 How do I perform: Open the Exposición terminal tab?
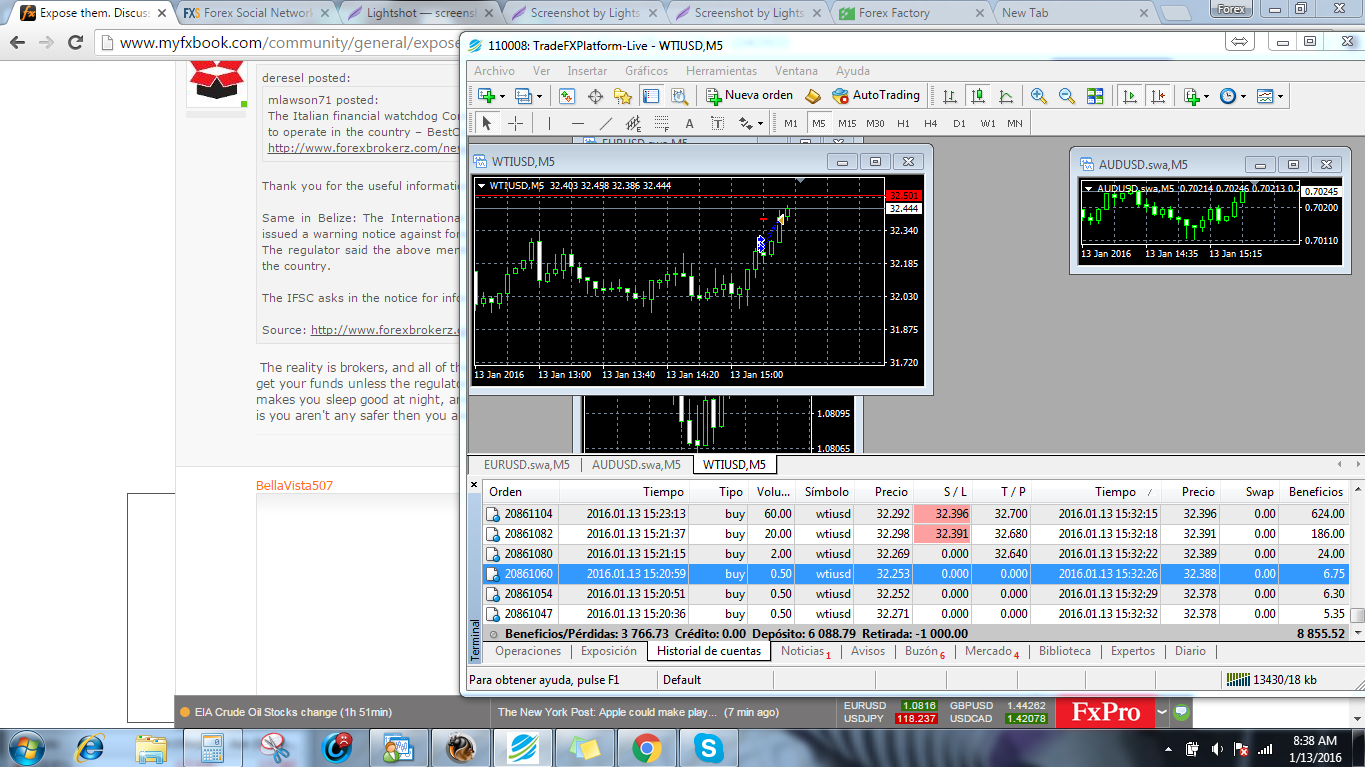[x=609, y=651]
